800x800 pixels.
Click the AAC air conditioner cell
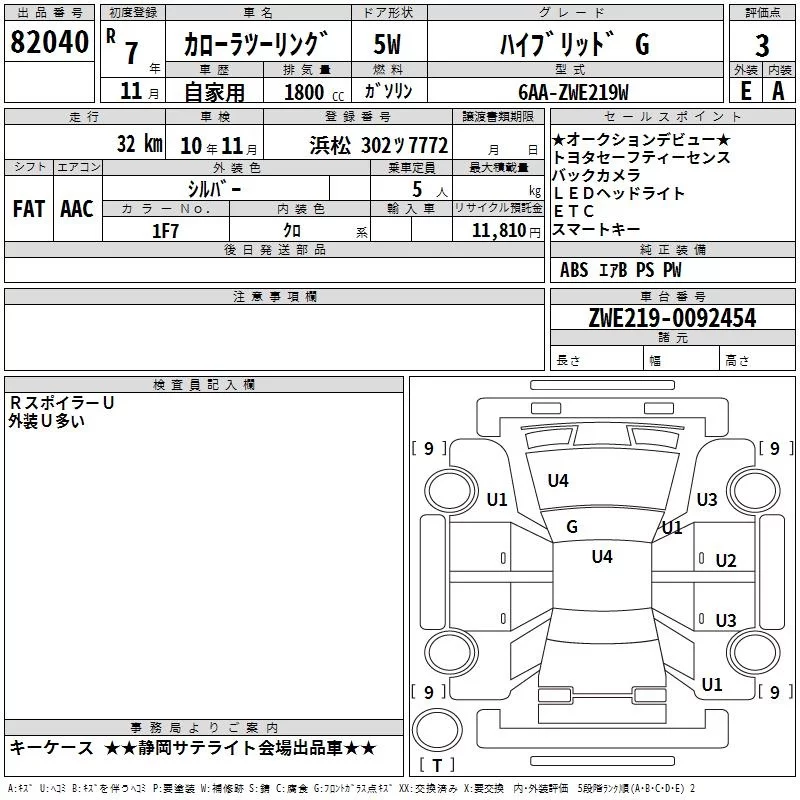[77, 209]
